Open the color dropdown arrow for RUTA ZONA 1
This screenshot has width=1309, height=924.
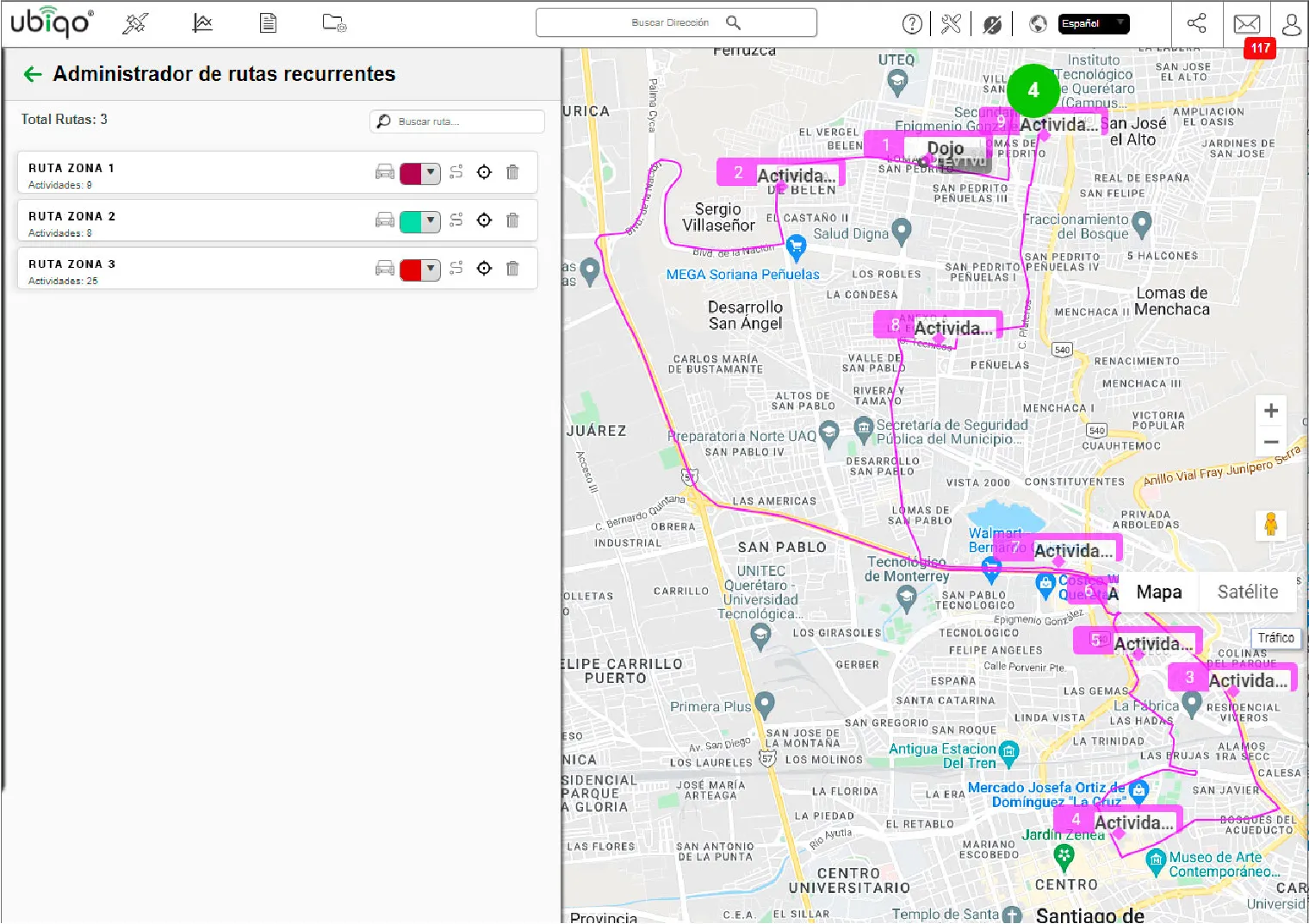tap(431, 172)
